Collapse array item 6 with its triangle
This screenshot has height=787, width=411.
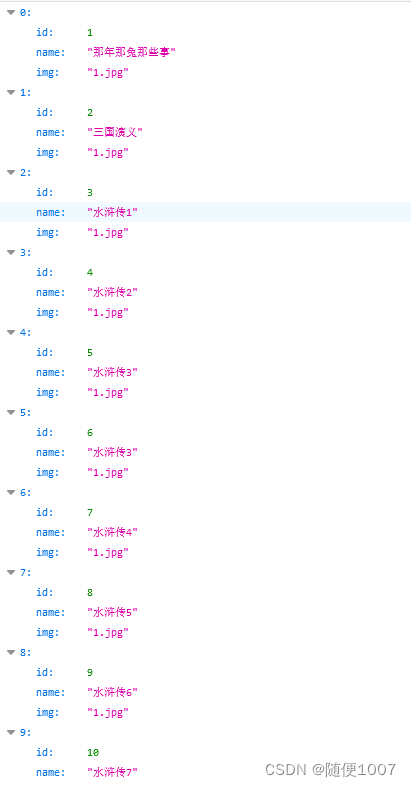coord(11,492)
